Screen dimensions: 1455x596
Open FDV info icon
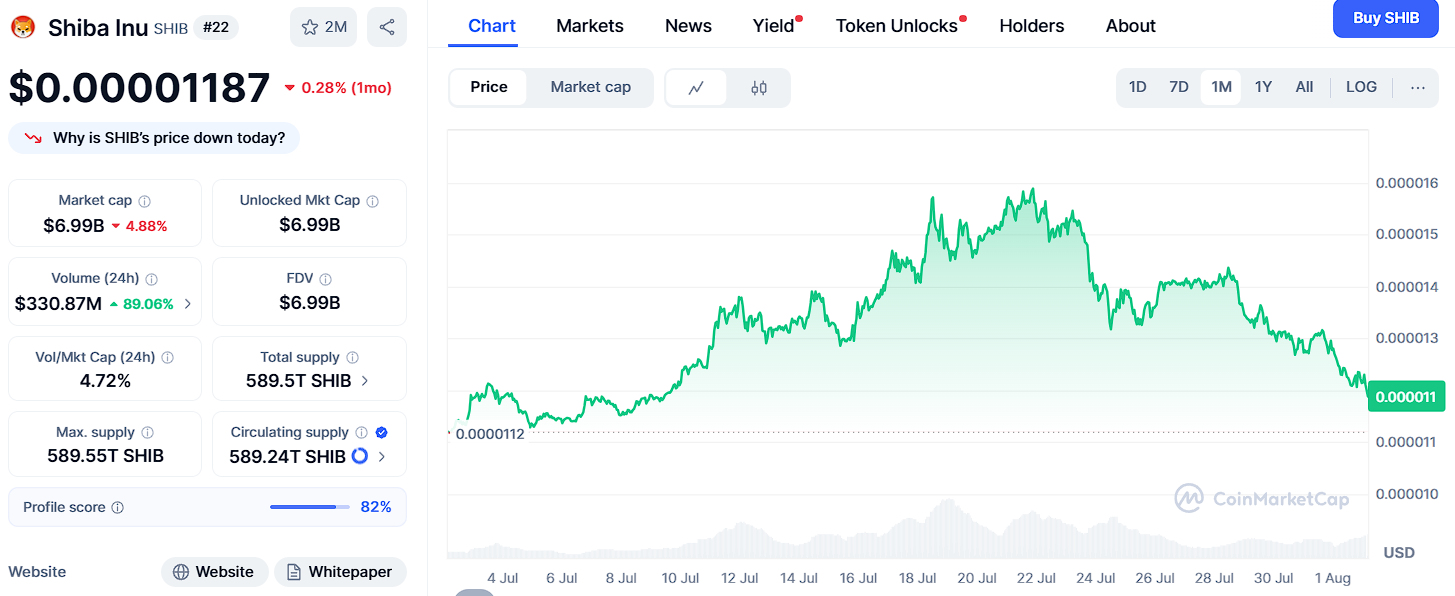(326, 279)
